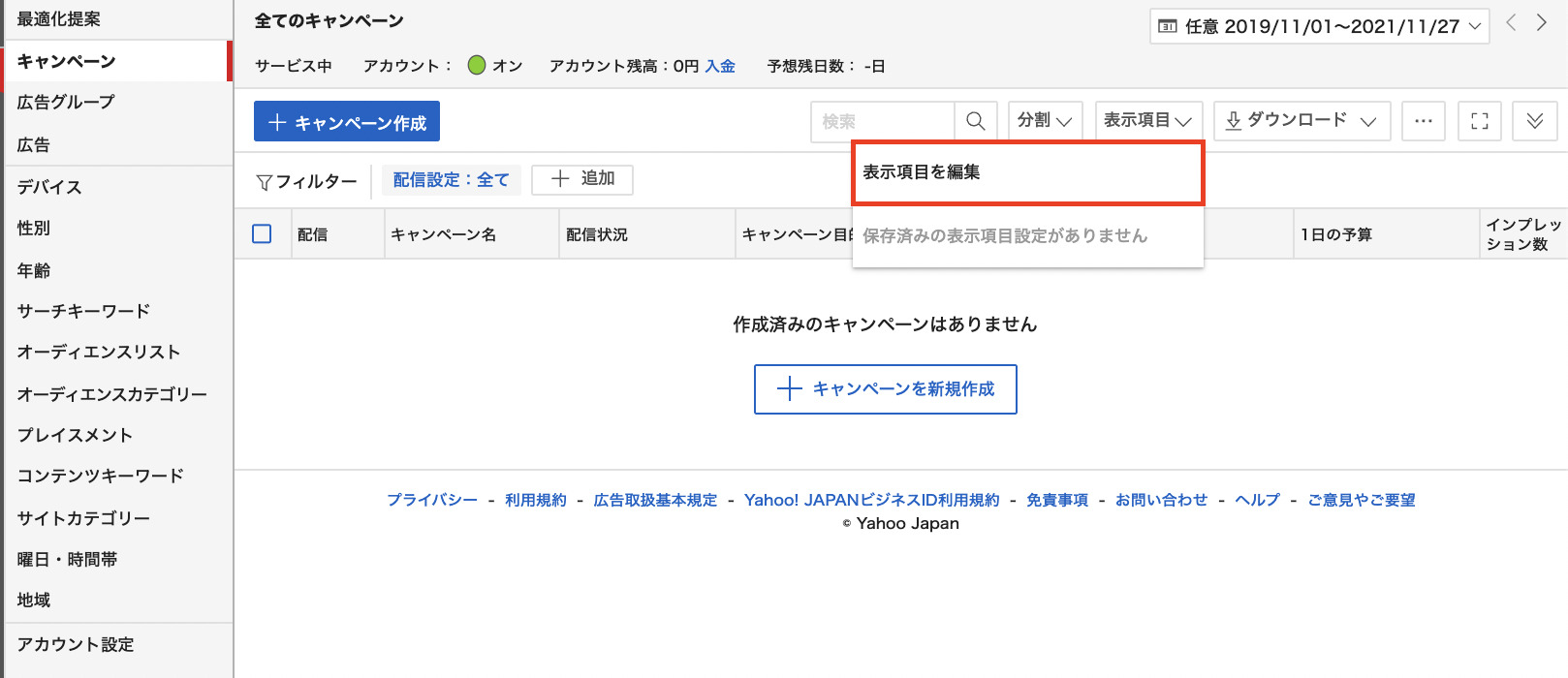
Task: Click the 追加 filter add button
Action: (582, 179)
